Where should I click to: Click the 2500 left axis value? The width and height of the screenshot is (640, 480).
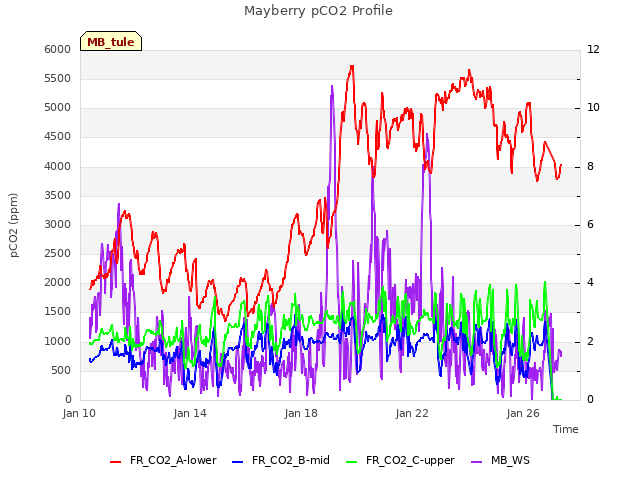(58, 253)
